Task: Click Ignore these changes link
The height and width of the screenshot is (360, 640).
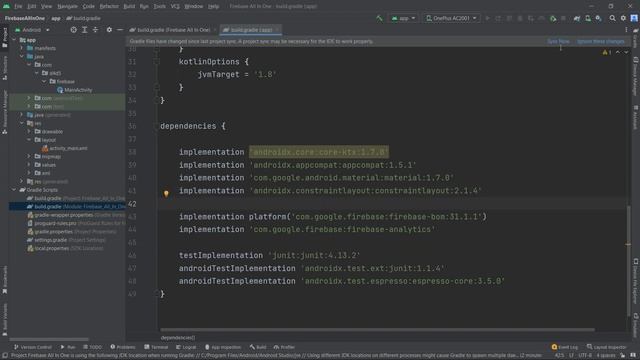Action: click(x=601, y=41)
